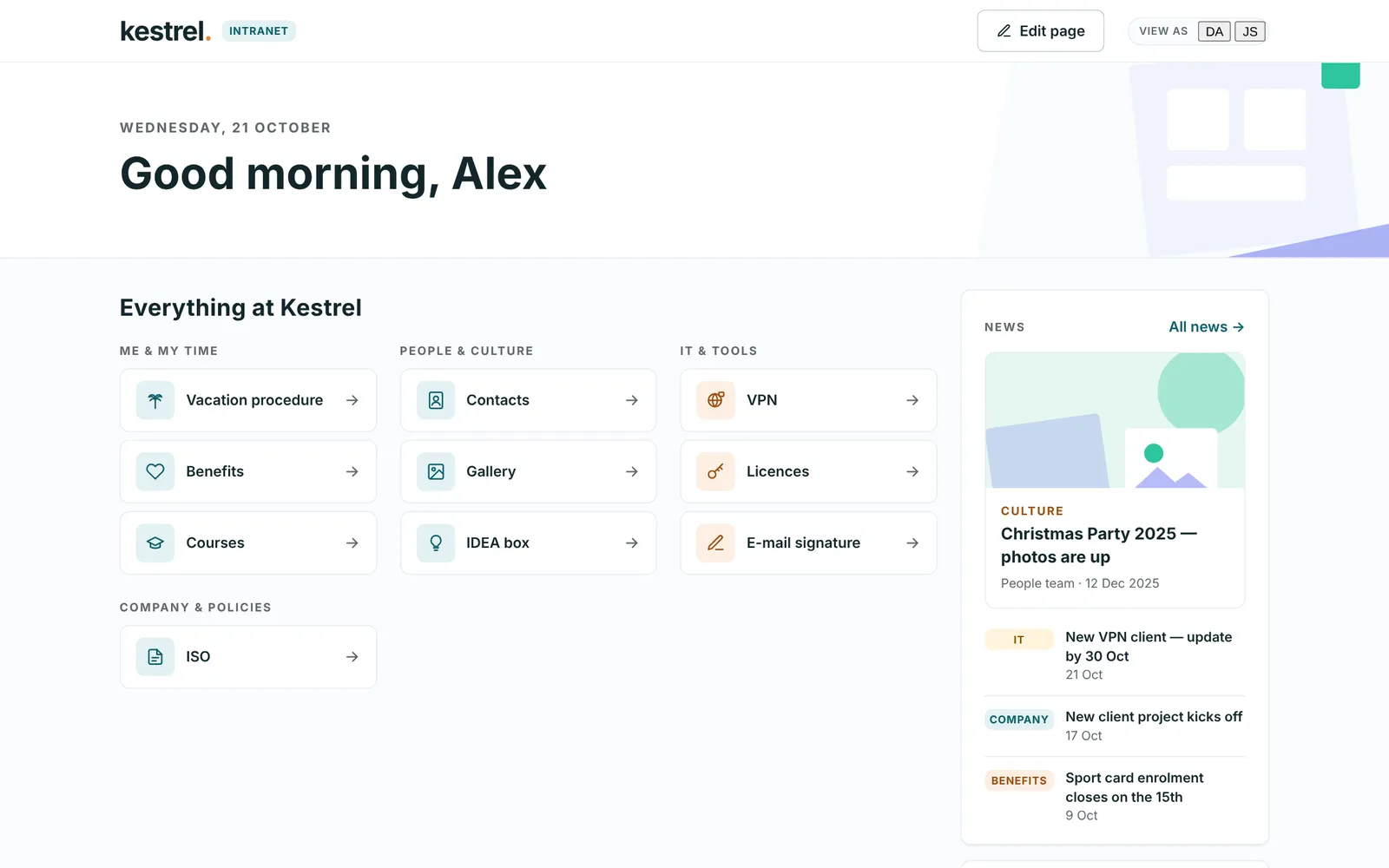Click the arrow on Benefits card
This screenshot has height=868, width=1389.
pos(352,471)
